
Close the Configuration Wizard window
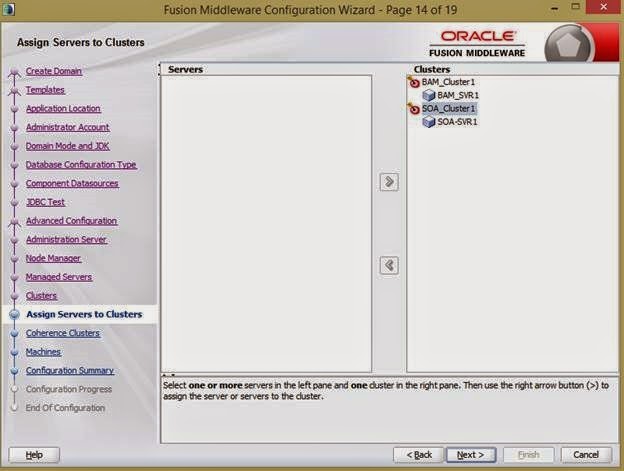click(x=603, y=7)
